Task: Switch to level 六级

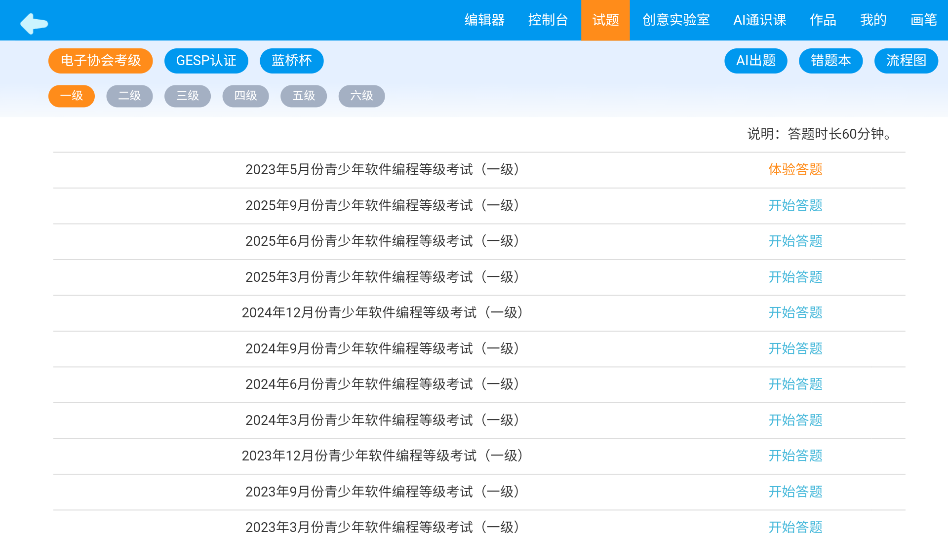Action: tap(361, 96)
